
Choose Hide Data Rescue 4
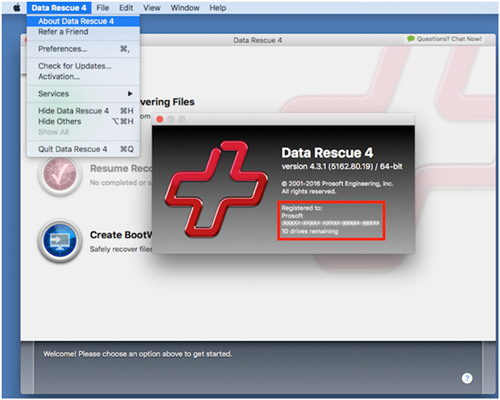(x=83, y=111)
